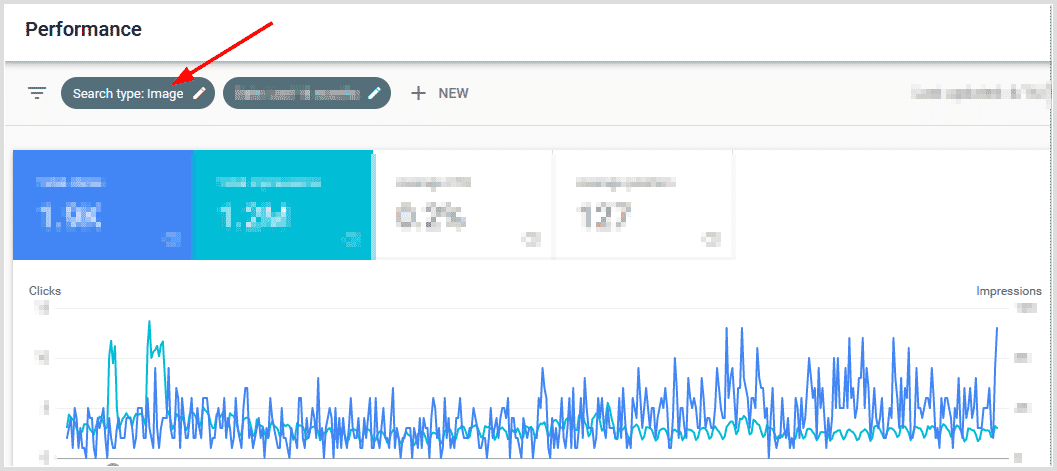Click pencil icon on the blurred date chip
This screenshot has width=1057, height=471.
(375, 93)
